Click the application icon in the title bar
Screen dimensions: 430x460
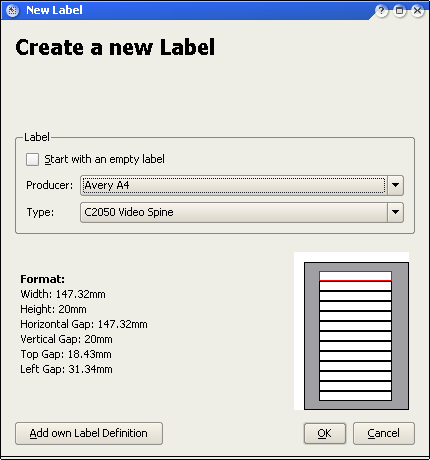pyautogui.click(x=12, y=10)
